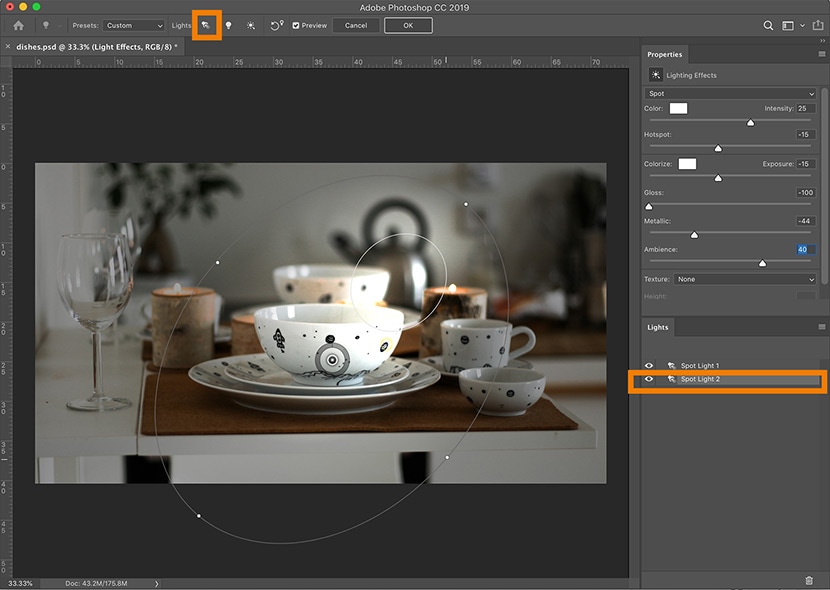Delete selected light with trash icon

click(808, 580)
